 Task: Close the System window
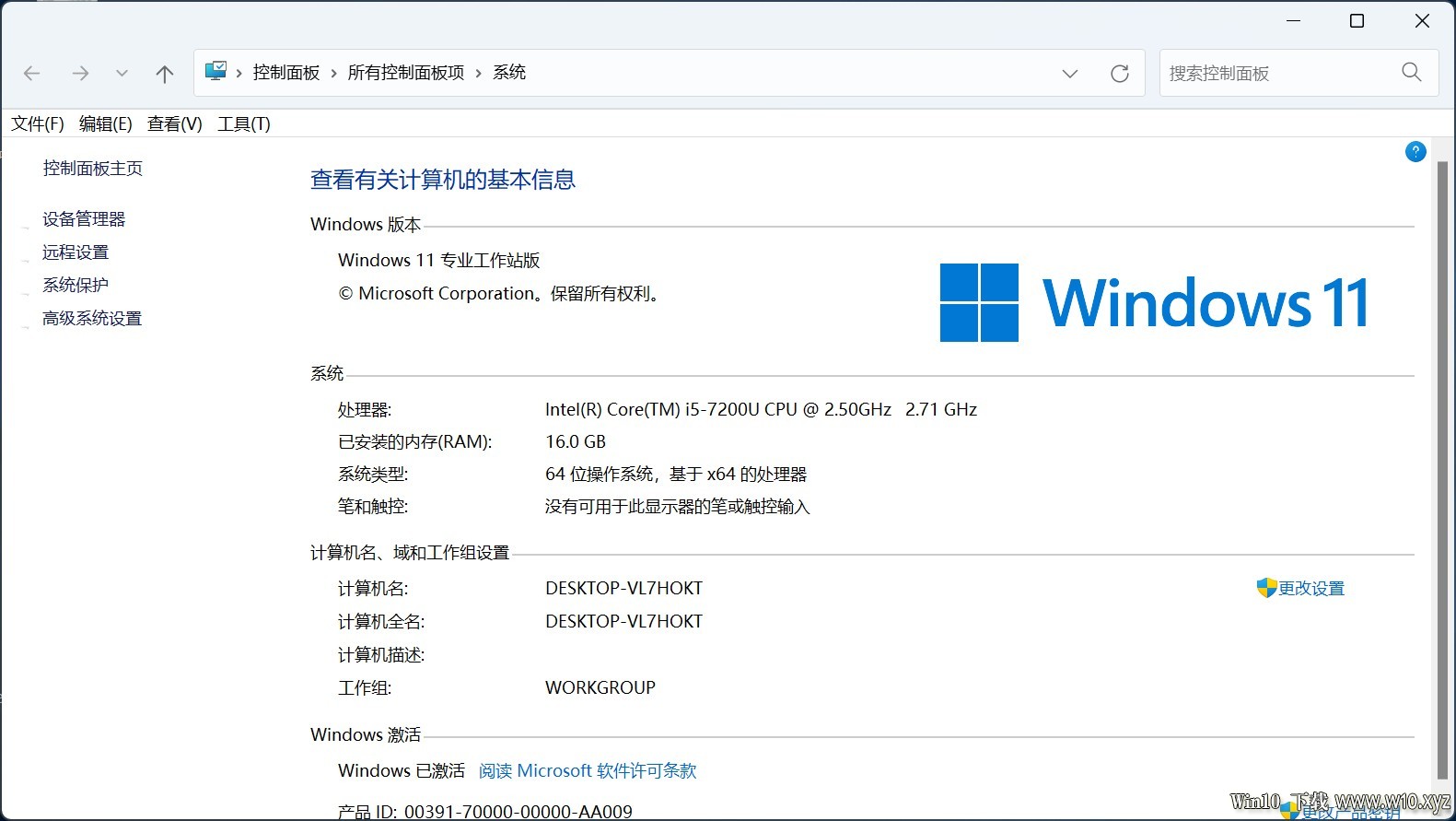pos(1422,20)
